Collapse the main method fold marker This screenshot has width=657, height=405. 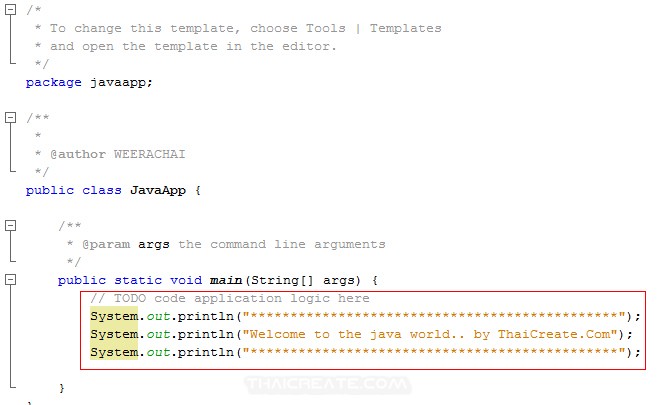point(11,280)
